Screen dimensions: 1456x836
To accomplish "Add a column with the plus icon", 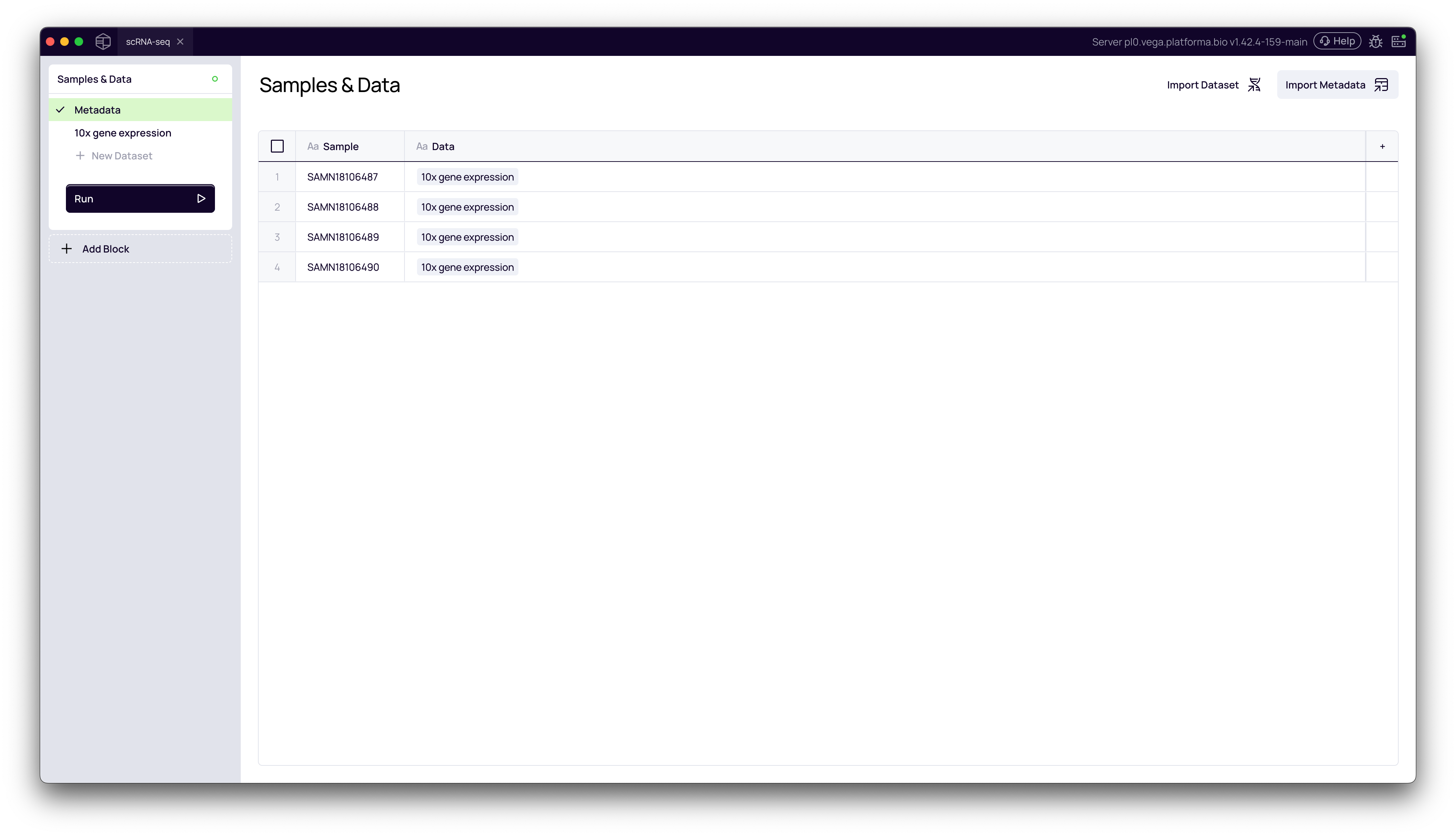I will click(1382, 146).
